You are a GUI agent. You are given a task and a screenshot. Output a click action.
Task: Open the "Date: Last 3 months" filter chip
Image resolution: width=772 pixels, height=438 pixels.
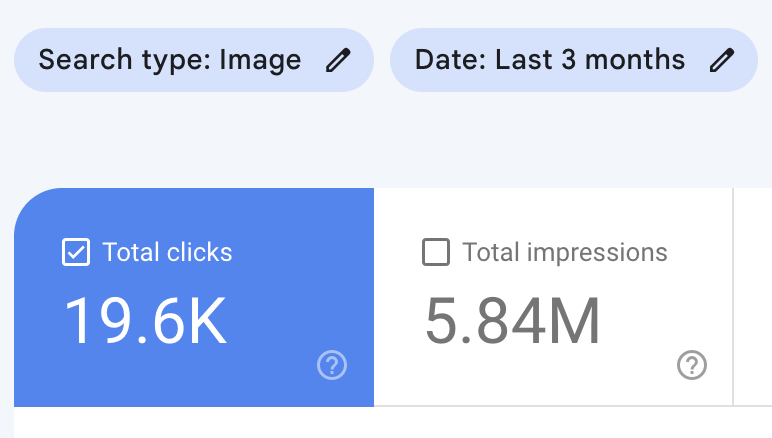(550, 60)
